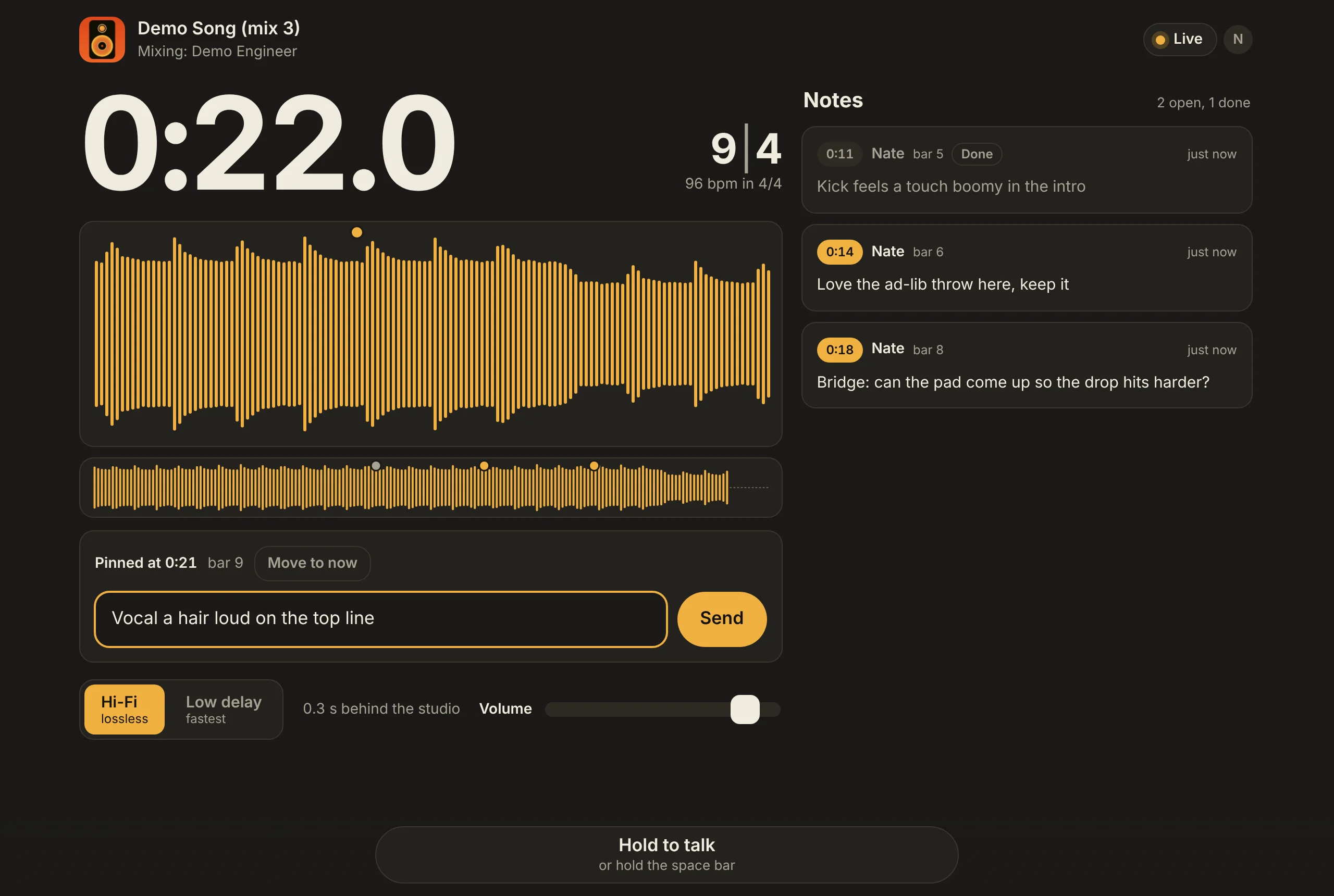Click 'bar 6' label on ad-lib note

pyautogui.click(x=928, y=252)
